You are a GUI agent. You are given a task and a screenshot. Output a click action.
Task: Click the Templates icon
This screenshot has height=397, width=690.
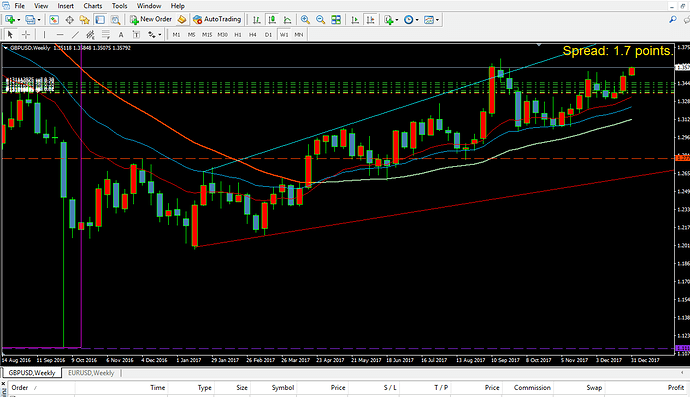[x=429, y=20]
